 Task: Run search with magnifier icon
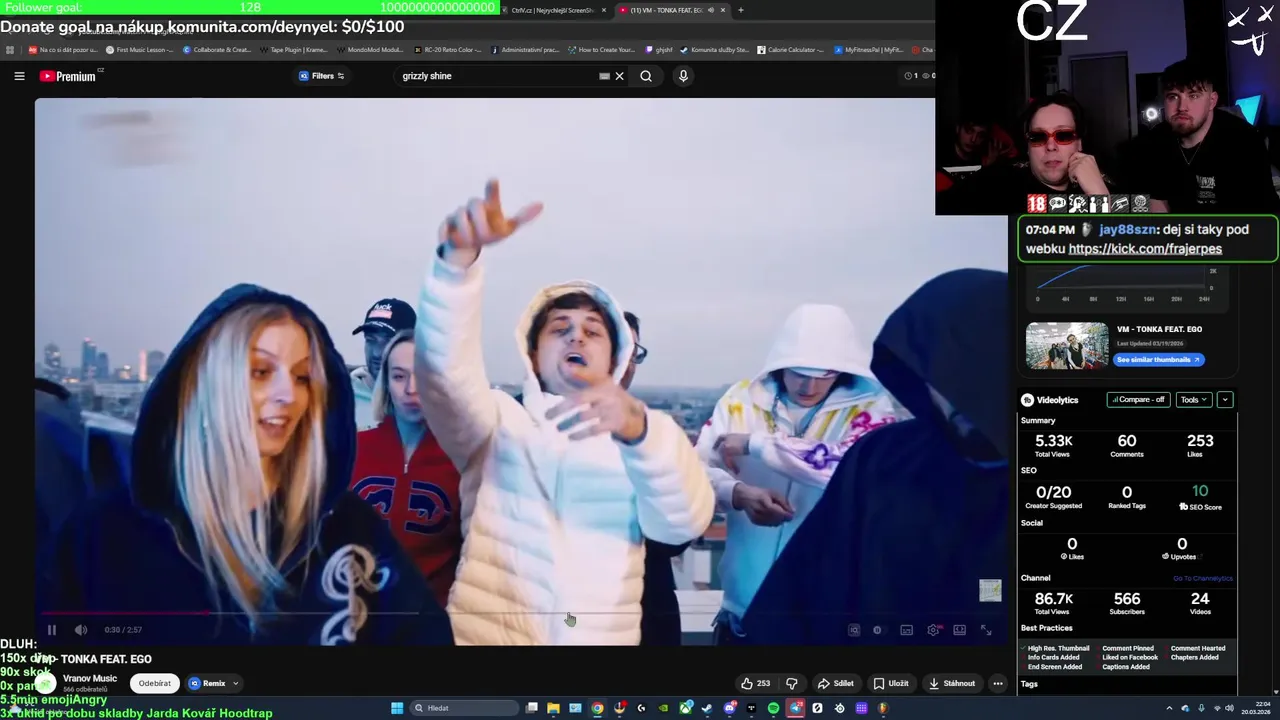[646, 76]
